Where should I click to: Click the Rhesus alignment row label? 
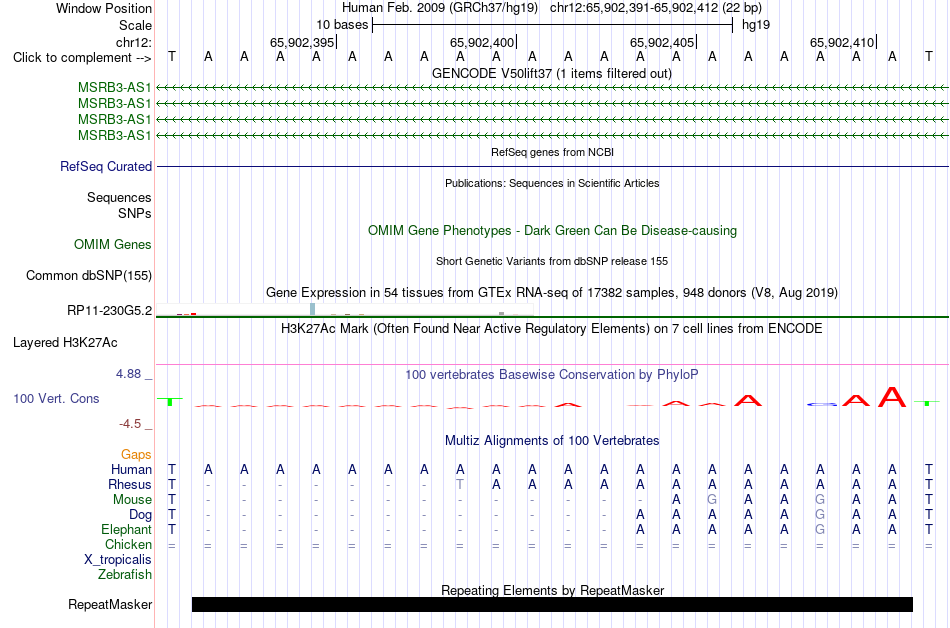[x=130, y=484]
